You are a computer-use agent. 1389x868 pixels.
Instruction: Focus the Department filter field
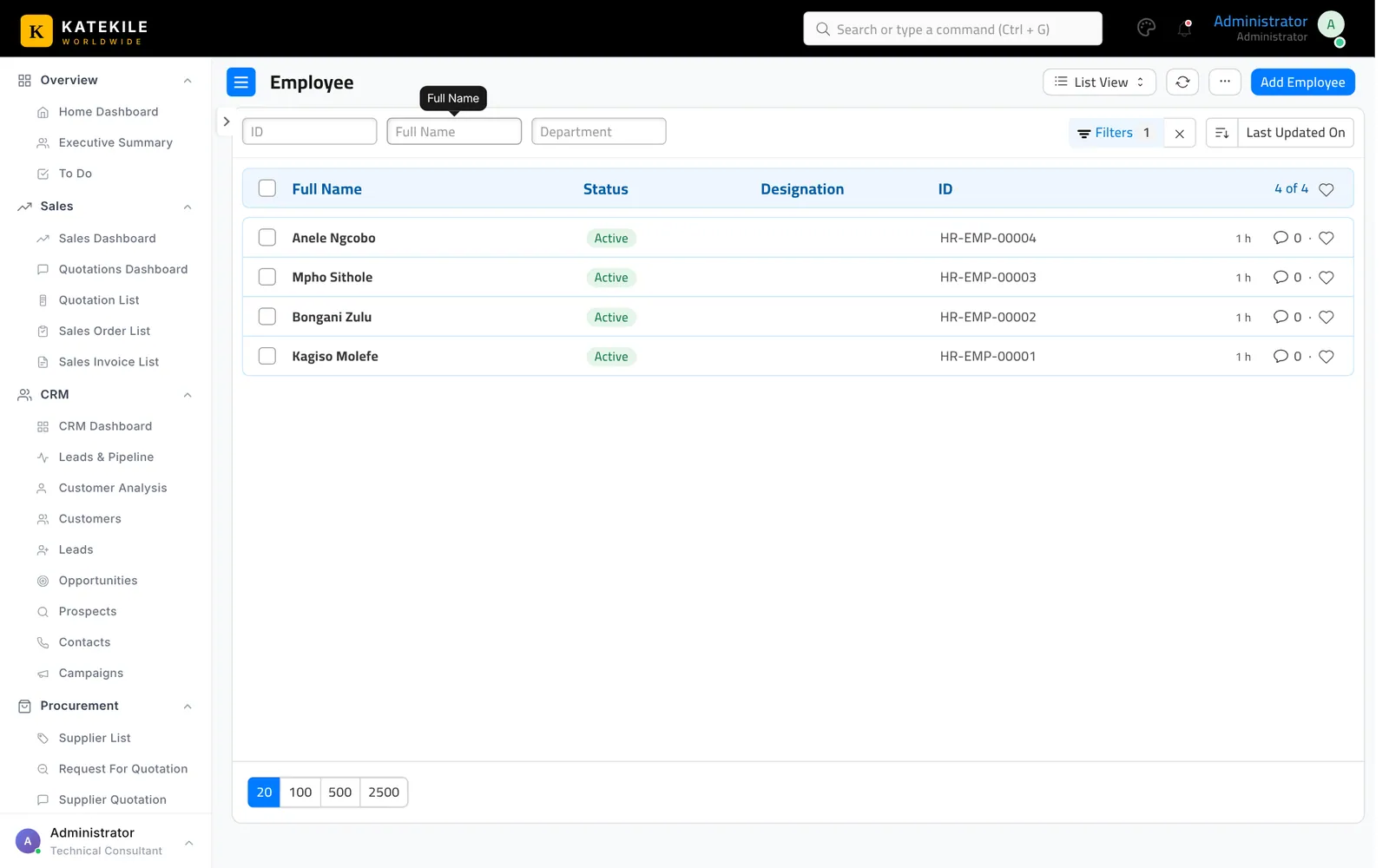(599, 132)
